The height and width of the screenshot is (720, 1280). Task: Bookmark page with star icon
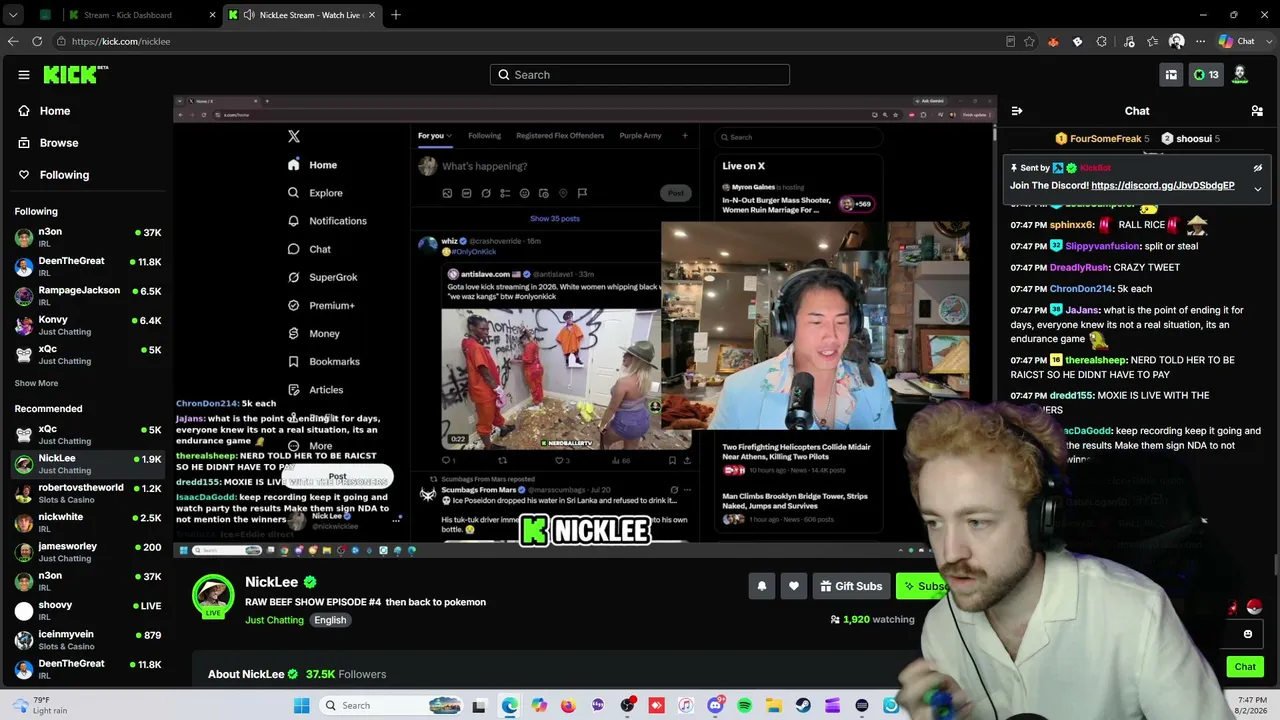click(x=1029, y=41)
